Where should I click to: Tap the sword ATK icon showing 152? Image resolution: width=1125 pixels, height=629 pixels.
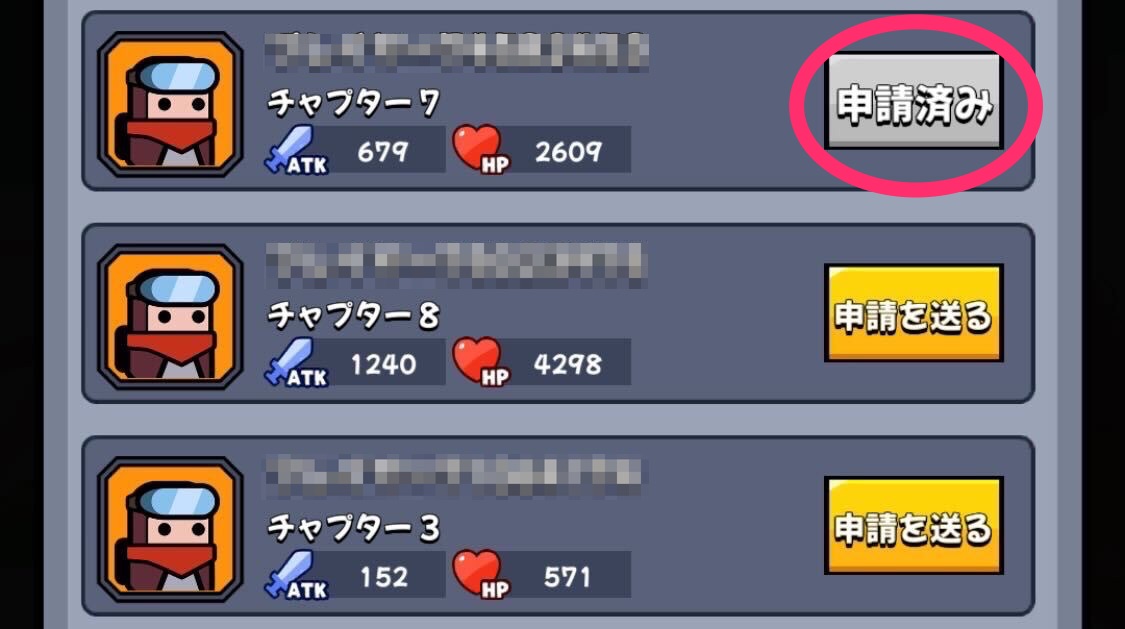pyautogui.click(x=296, y=575)
